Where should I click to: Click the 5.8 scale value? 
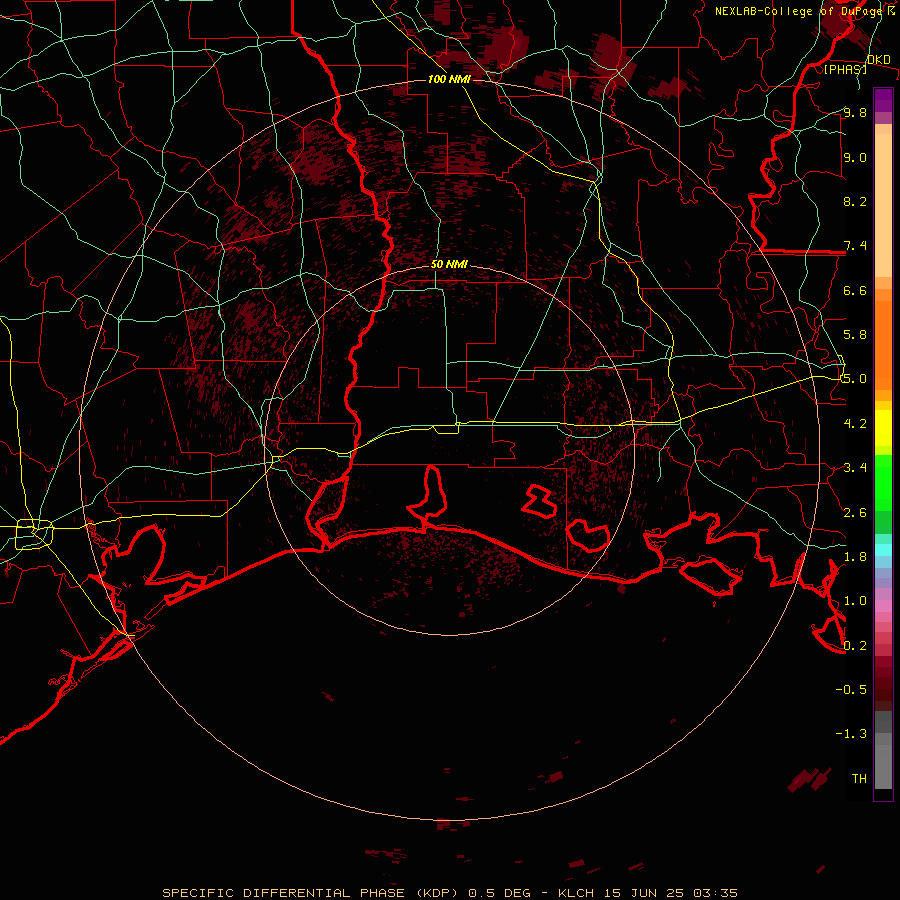coord(855,335)
